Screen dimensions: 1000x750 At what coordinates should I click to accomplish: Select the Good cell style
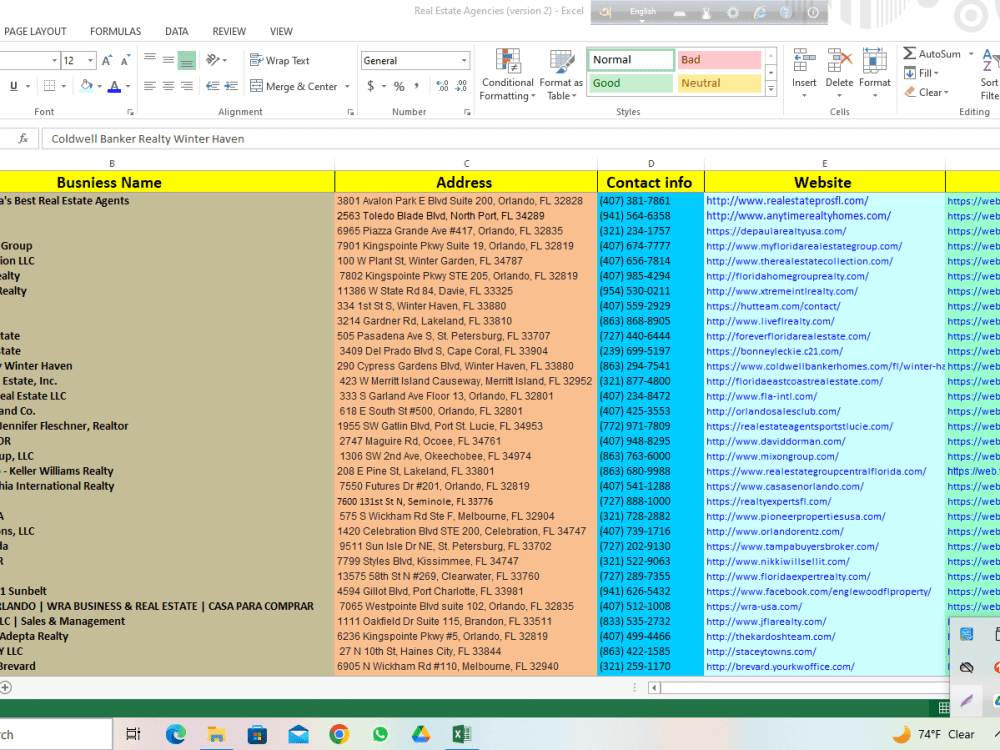tap(630, 83)
